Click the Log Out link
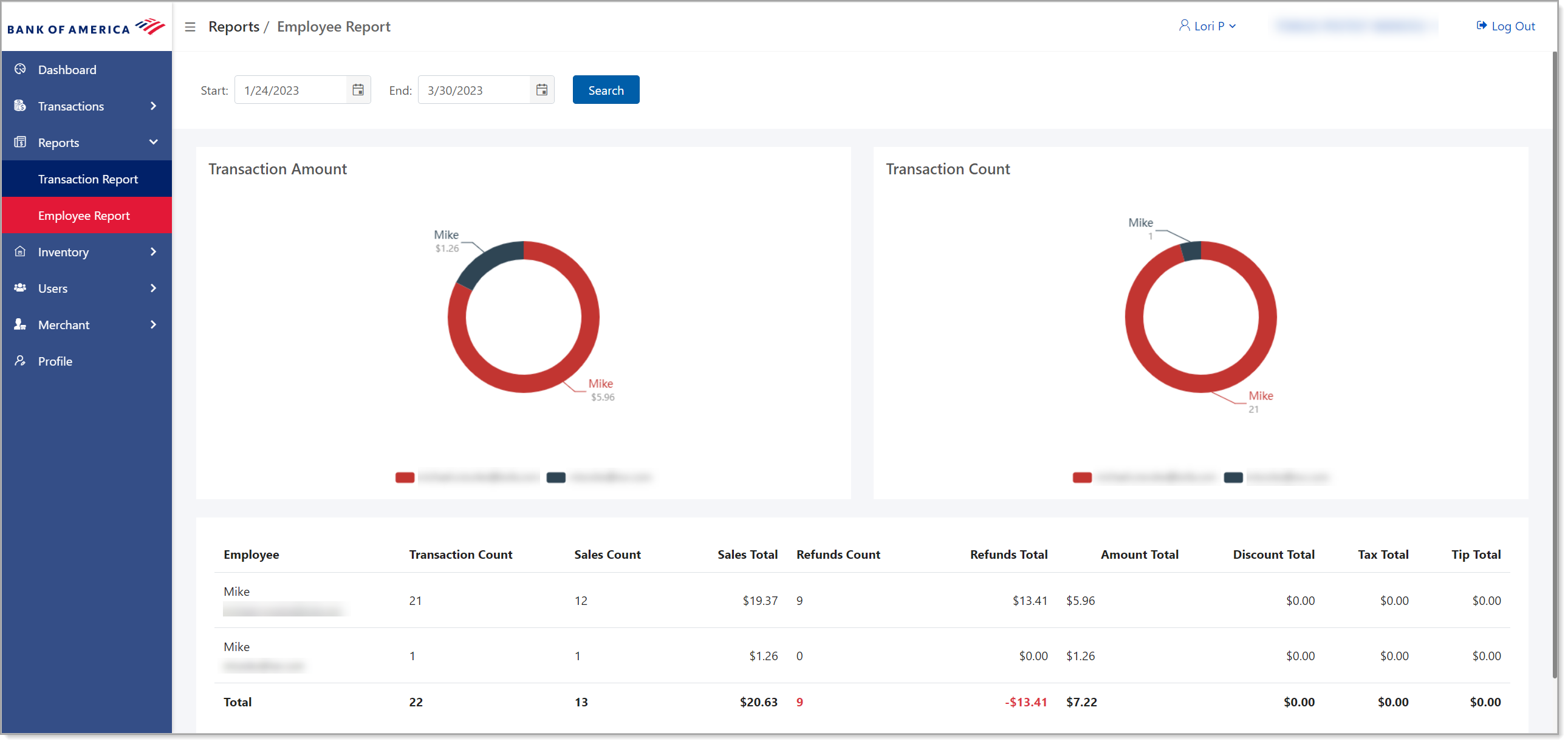 [x=1505, y=26]
